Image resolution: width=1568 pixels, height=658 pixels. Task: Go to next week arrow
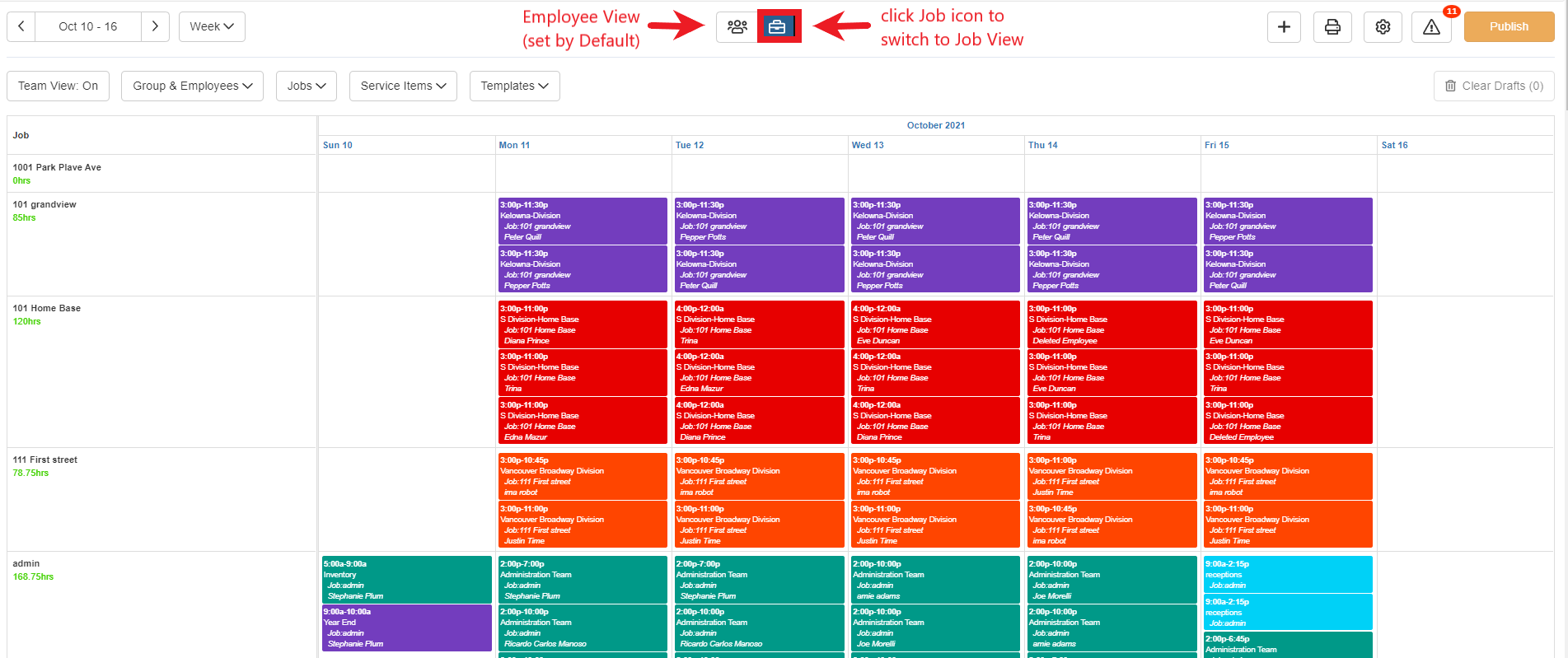[x=155, y=26]
